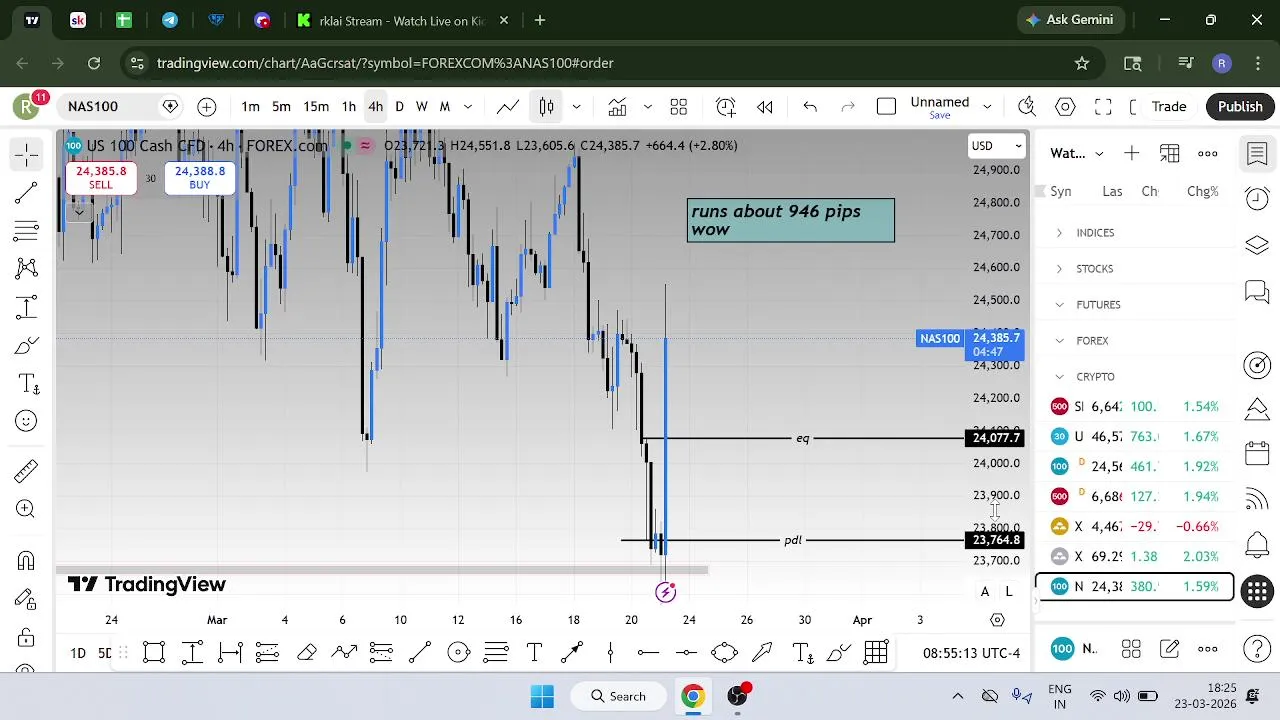Enter fullscreen mode

pos(1103,107)
